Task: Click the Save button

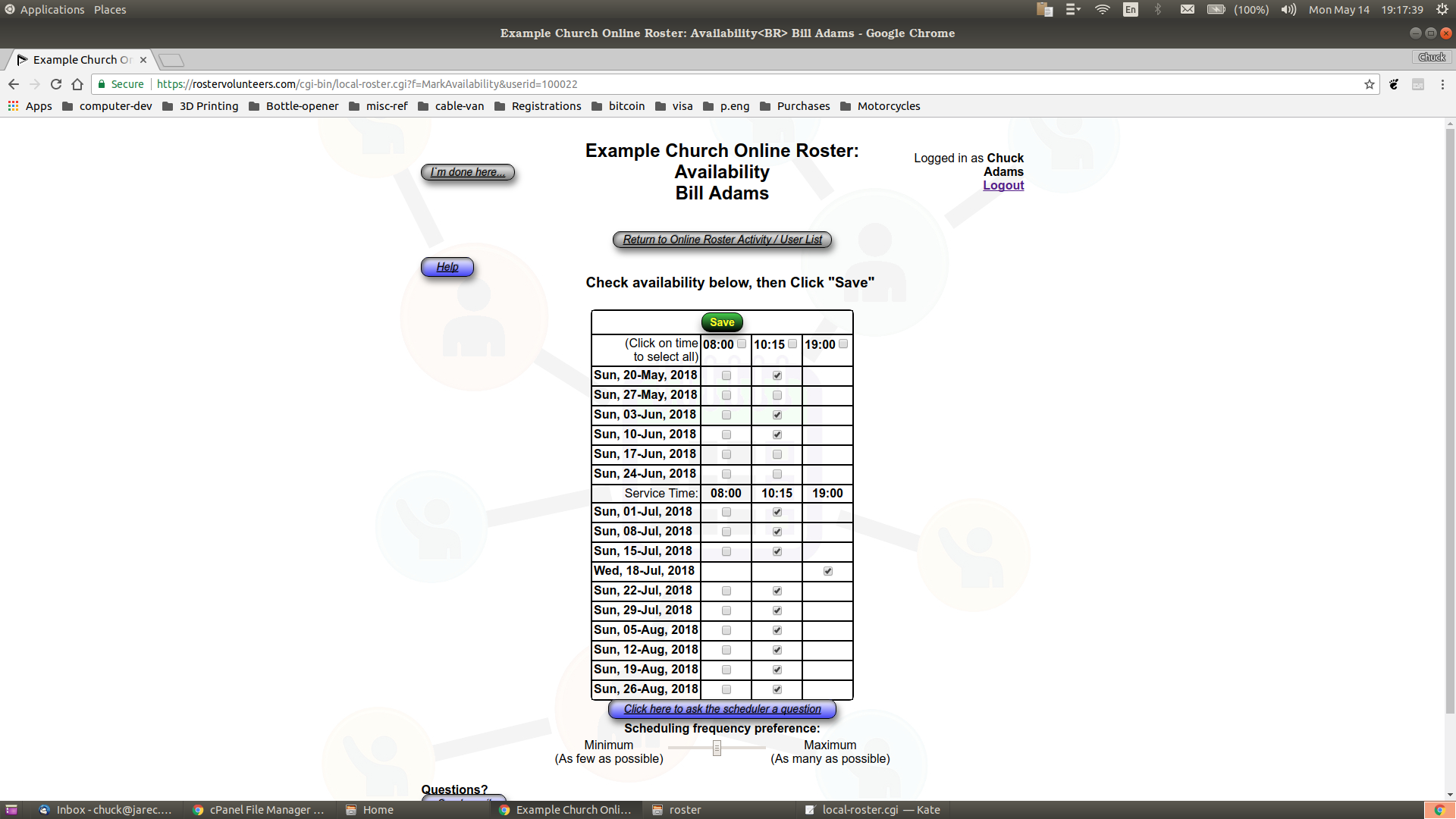Action: point(721,322)
